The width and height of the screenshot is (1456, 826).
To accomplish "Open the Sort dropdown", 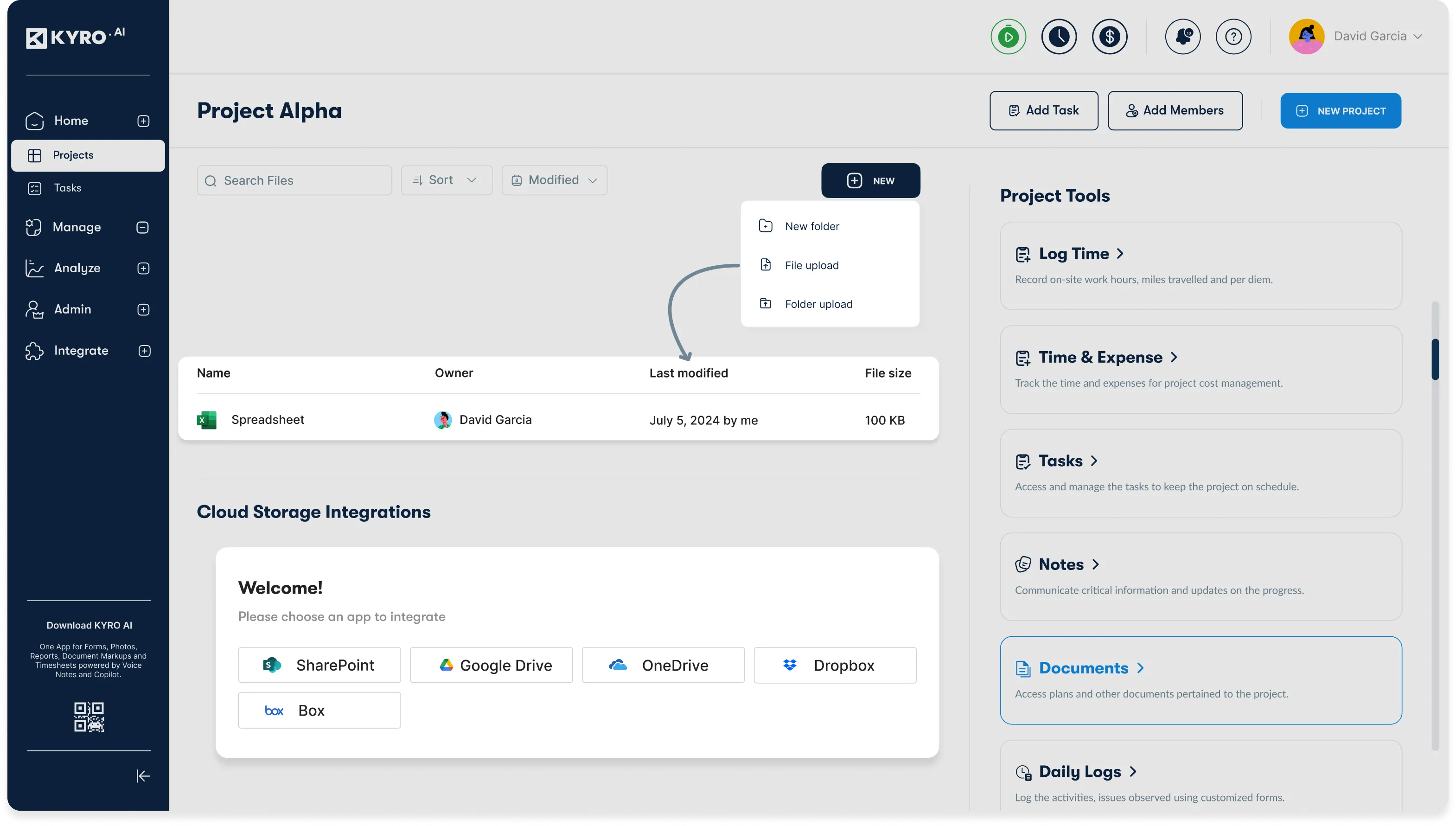I will coord(447,180).
